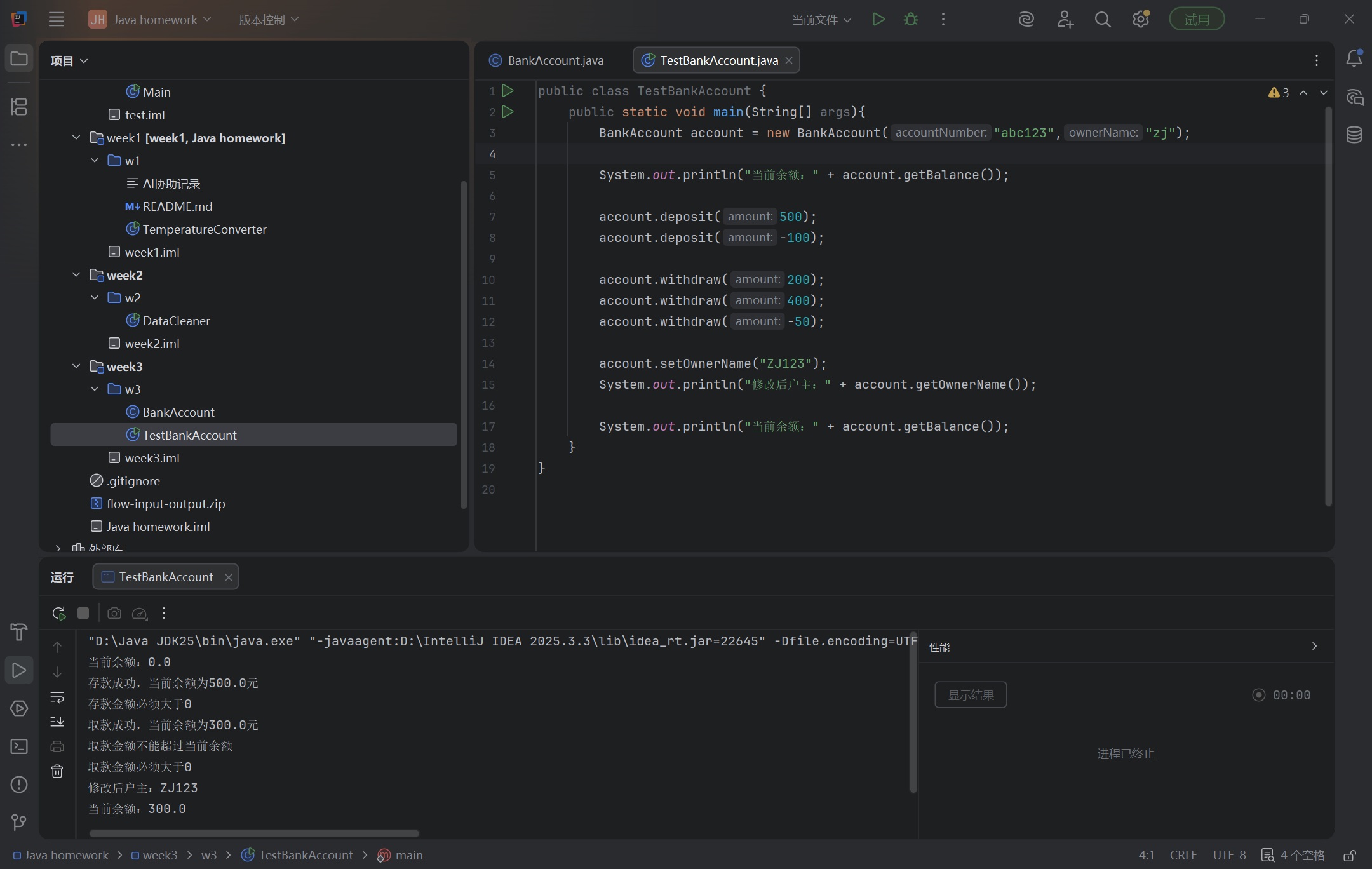Open the Problems tool window icon
The height and width of the screenshot is (869, 1372).
pyautogui.click(x=19, y=785)
